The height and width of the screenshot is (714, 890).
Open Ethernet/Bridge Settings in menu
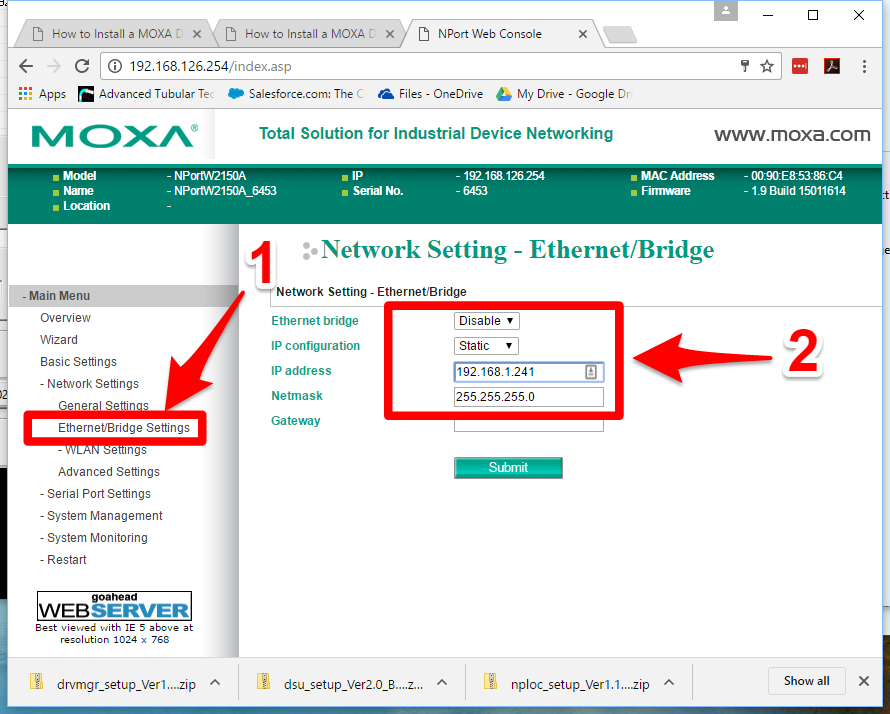point(123,428)
